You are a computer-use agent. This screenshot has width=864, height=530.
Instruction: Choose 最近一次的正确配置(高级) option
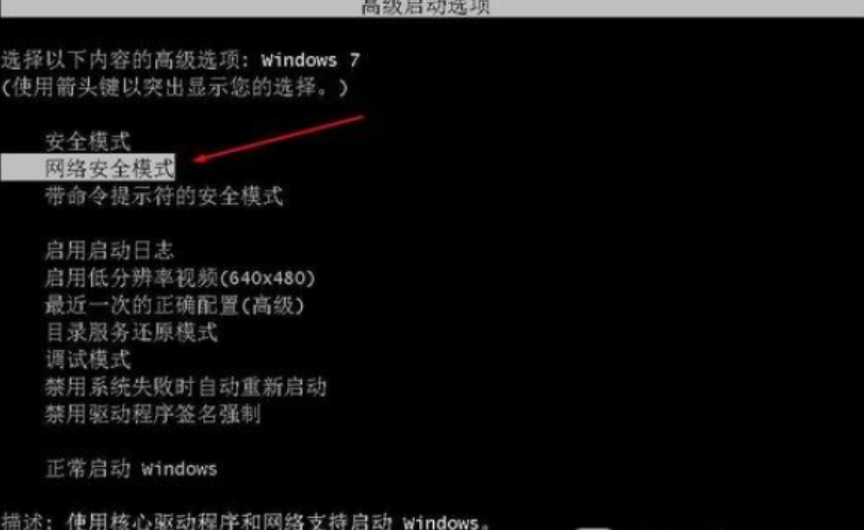(175, 305)
